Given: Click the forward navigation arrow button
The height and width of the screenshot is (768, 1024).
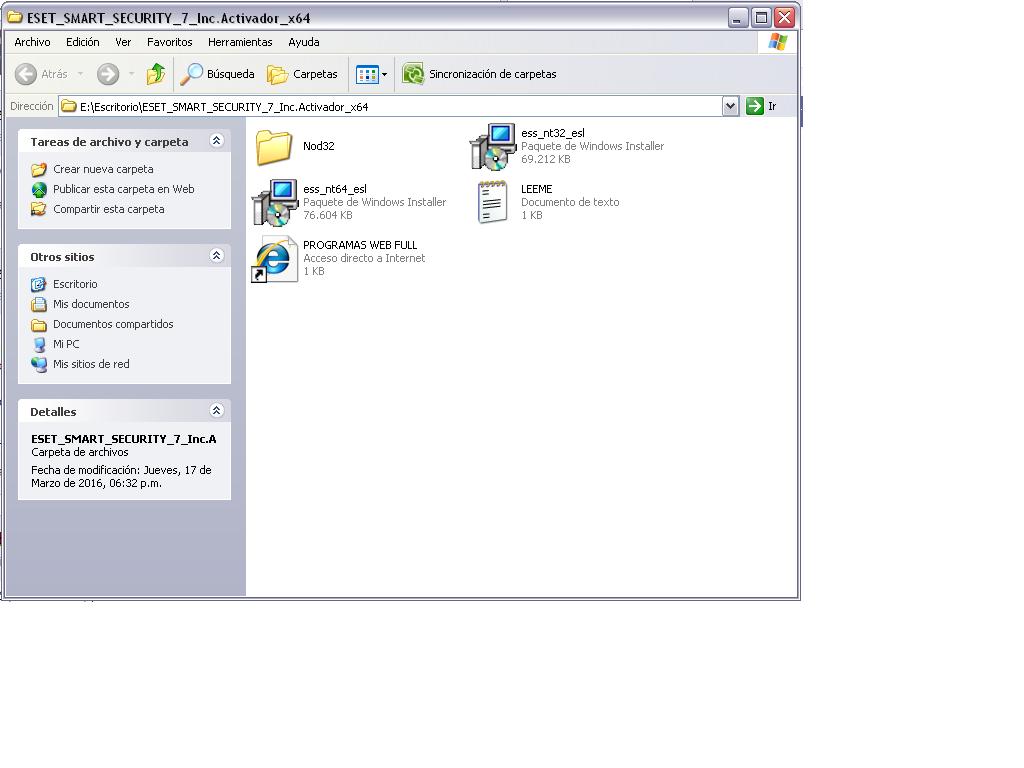Looking at the screenshot, I should 108,74.
